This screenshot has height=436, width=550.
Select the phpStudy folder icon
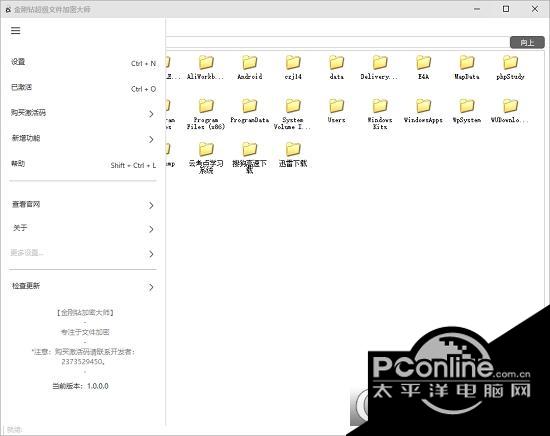(x=510, y=62)
